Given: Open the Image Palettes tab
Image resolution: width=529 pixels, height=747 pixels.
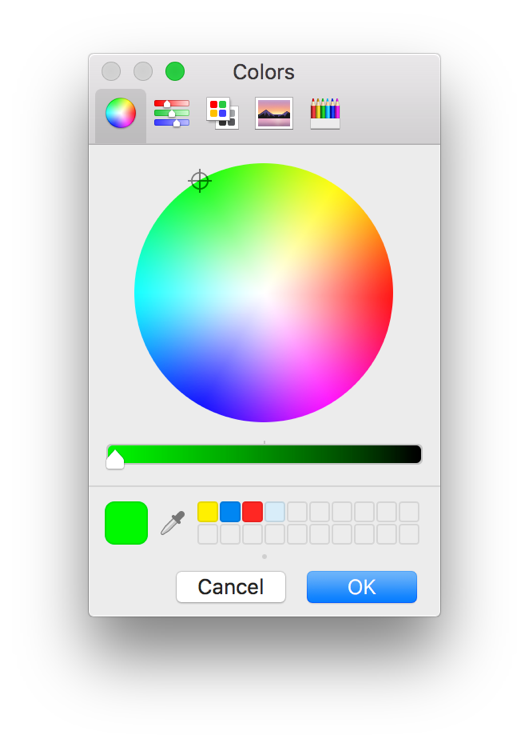Looking at the screenshot, I should (274, 113).
